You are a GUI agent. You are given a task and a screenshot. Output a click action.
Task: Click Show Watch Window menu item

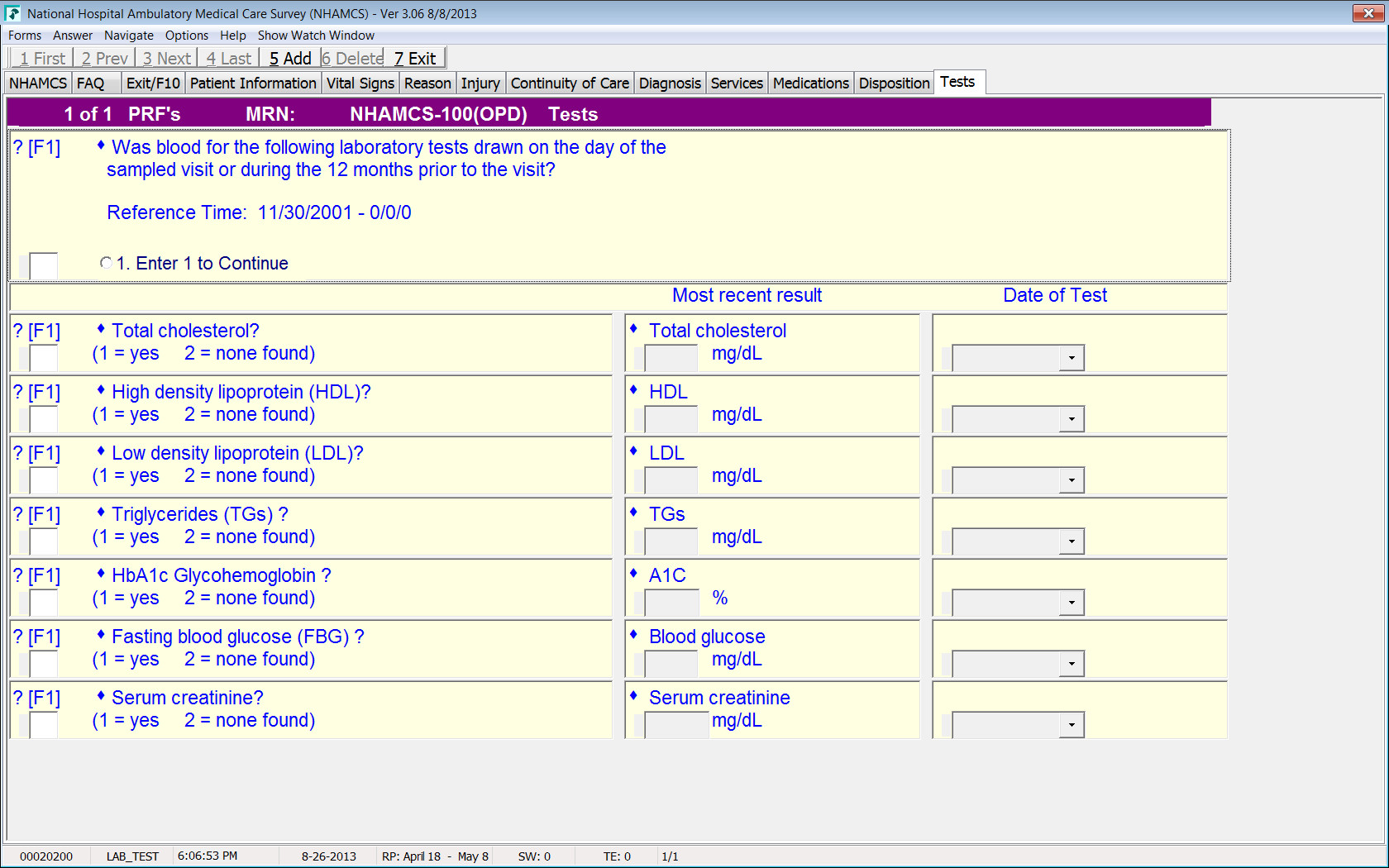(316, 36)
